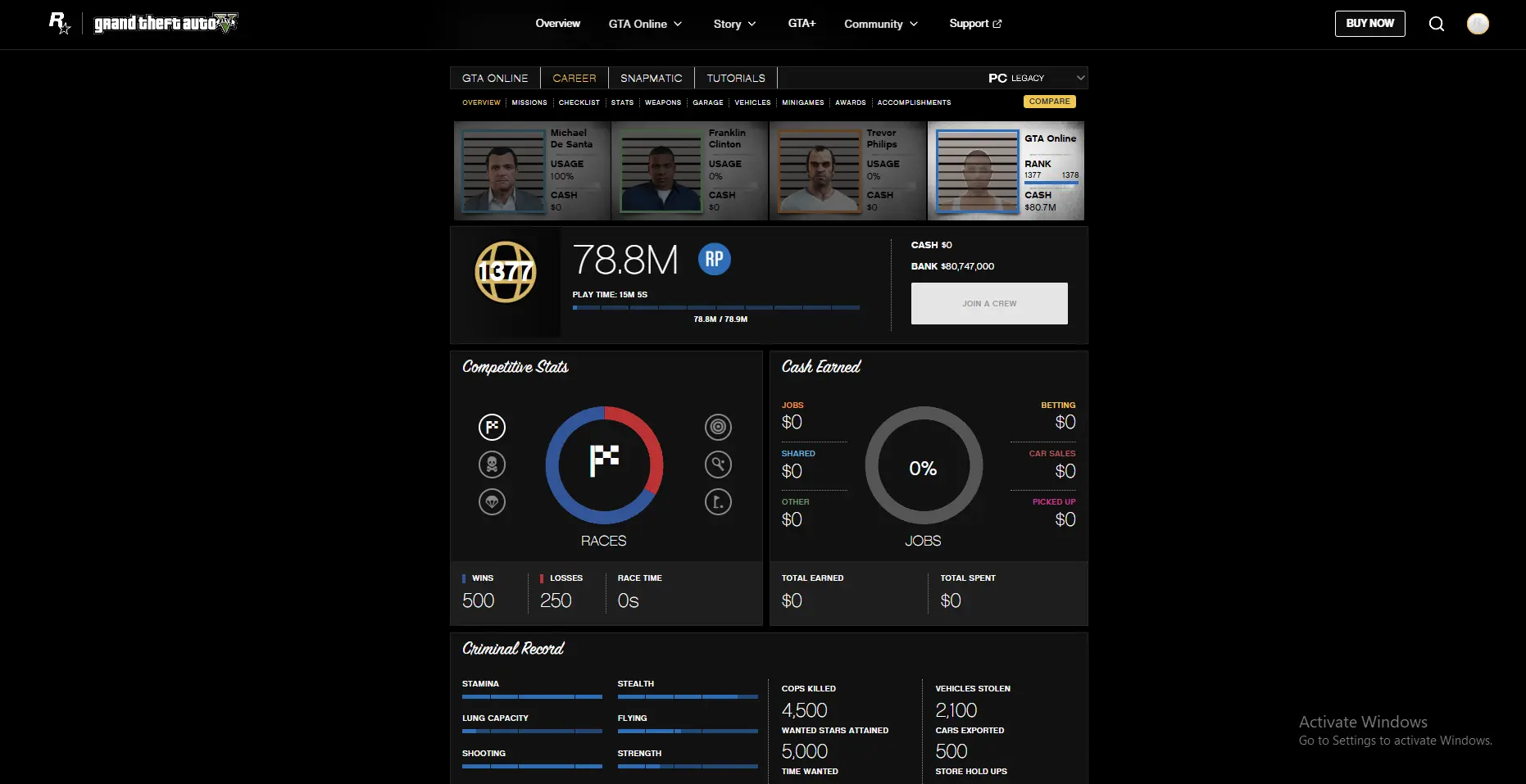Click the Jobs 0% donut chart
Image resolution: width=1526 pixels, height=784 pixels.
tap(924, 465)
